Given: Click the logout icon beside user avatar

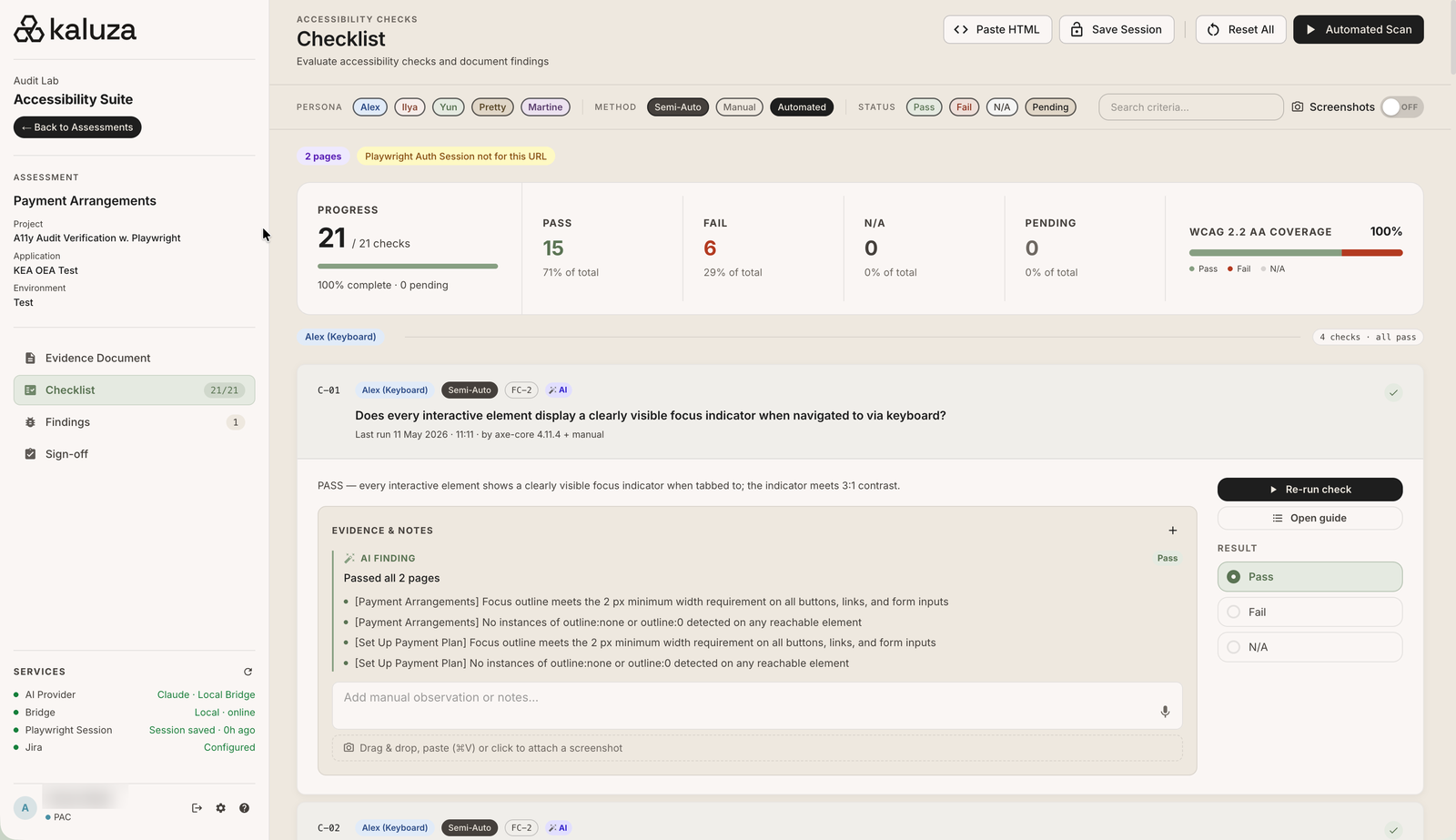Looking at the screenshot, I should (197, 808).
